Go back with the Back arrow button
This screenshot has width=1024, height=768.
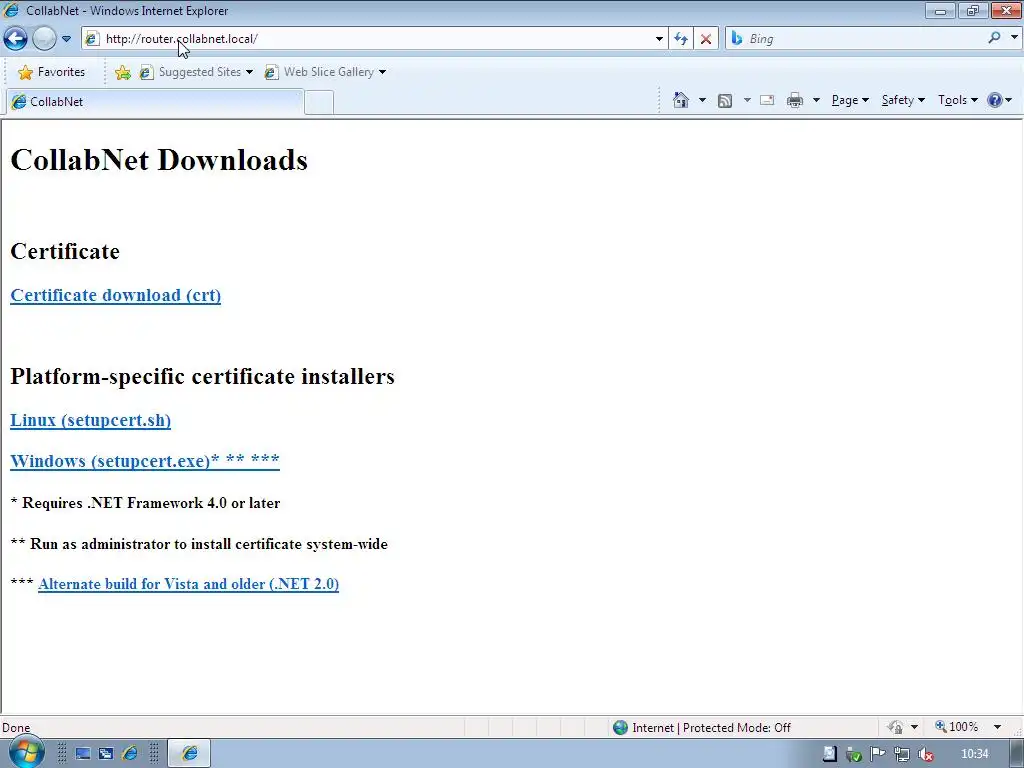(x=16, y=39)
